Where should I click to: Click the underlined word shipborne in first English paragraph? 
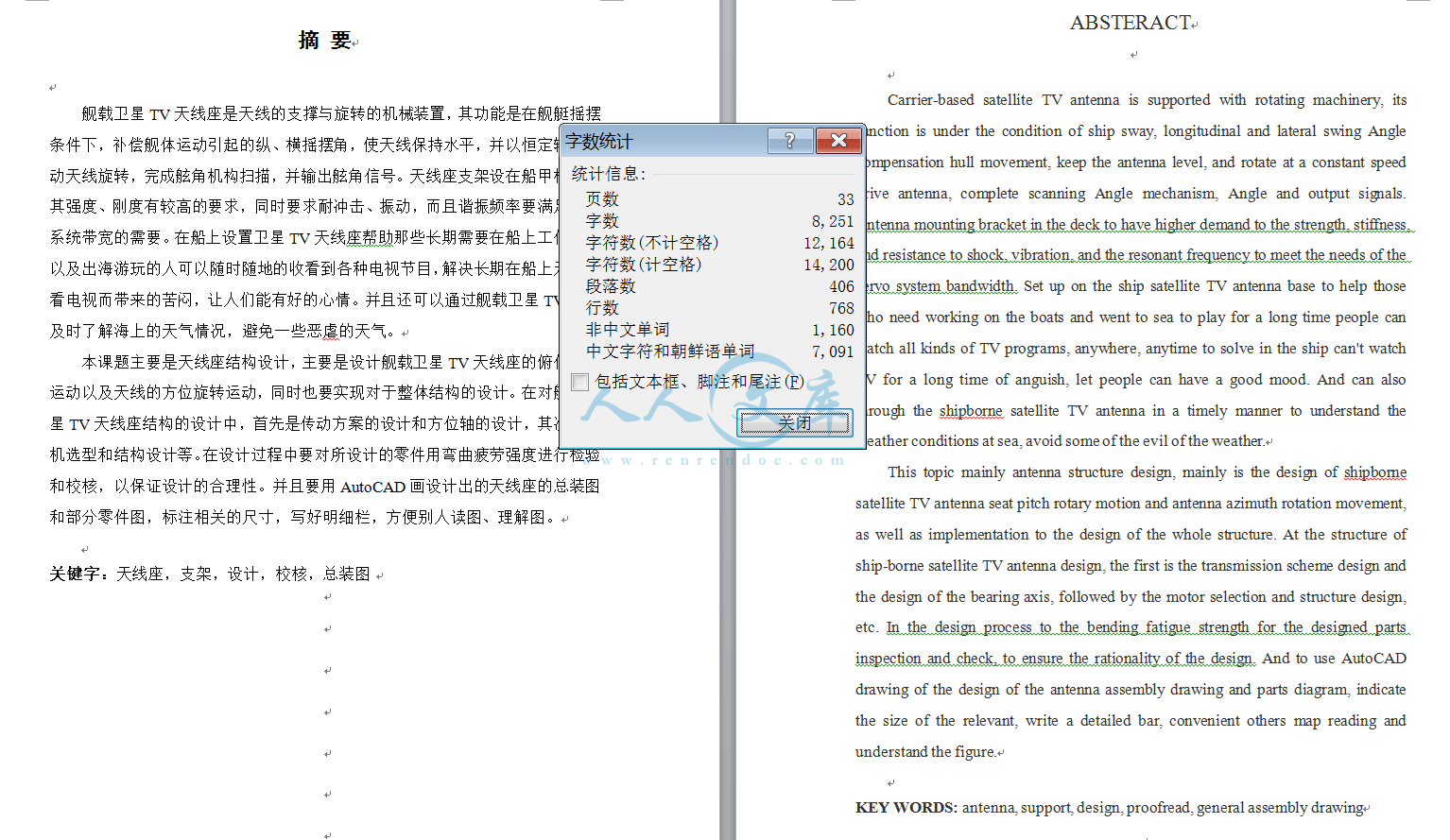971,411
